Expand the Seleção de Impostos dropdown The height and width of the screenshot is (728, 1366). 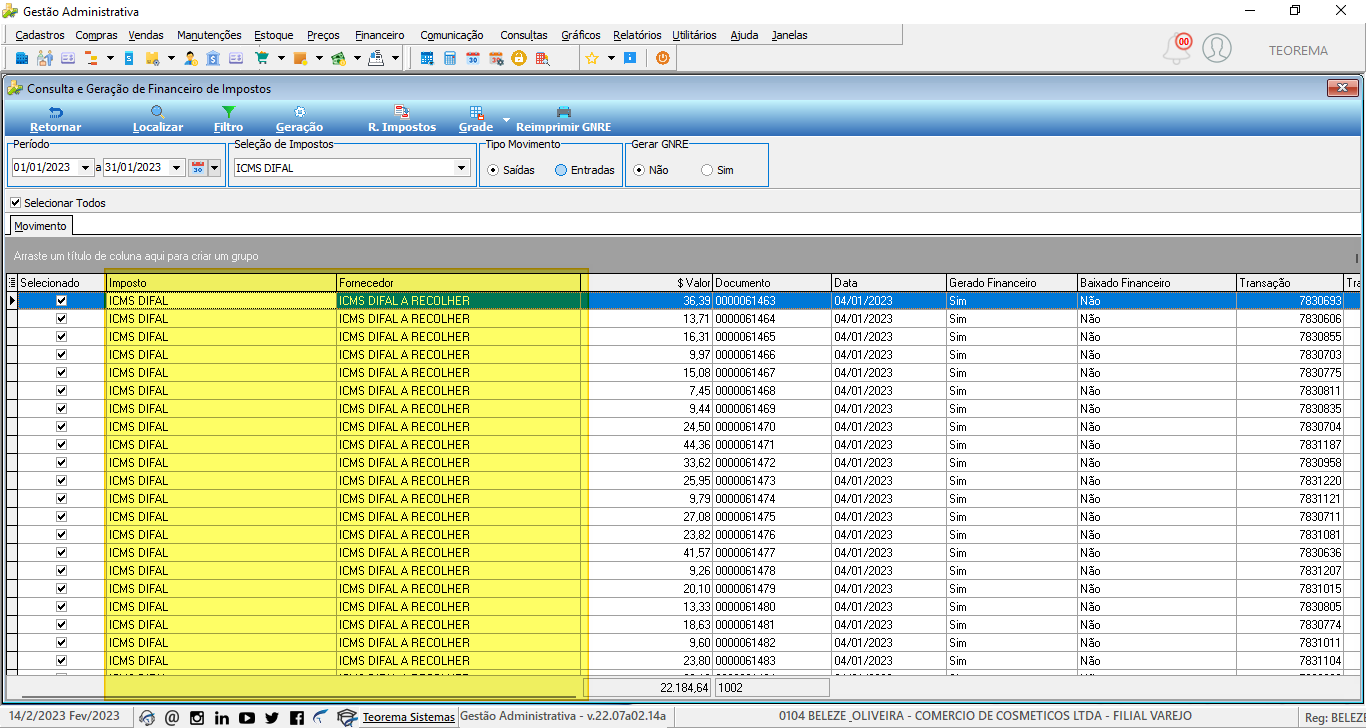click(462, 168)
